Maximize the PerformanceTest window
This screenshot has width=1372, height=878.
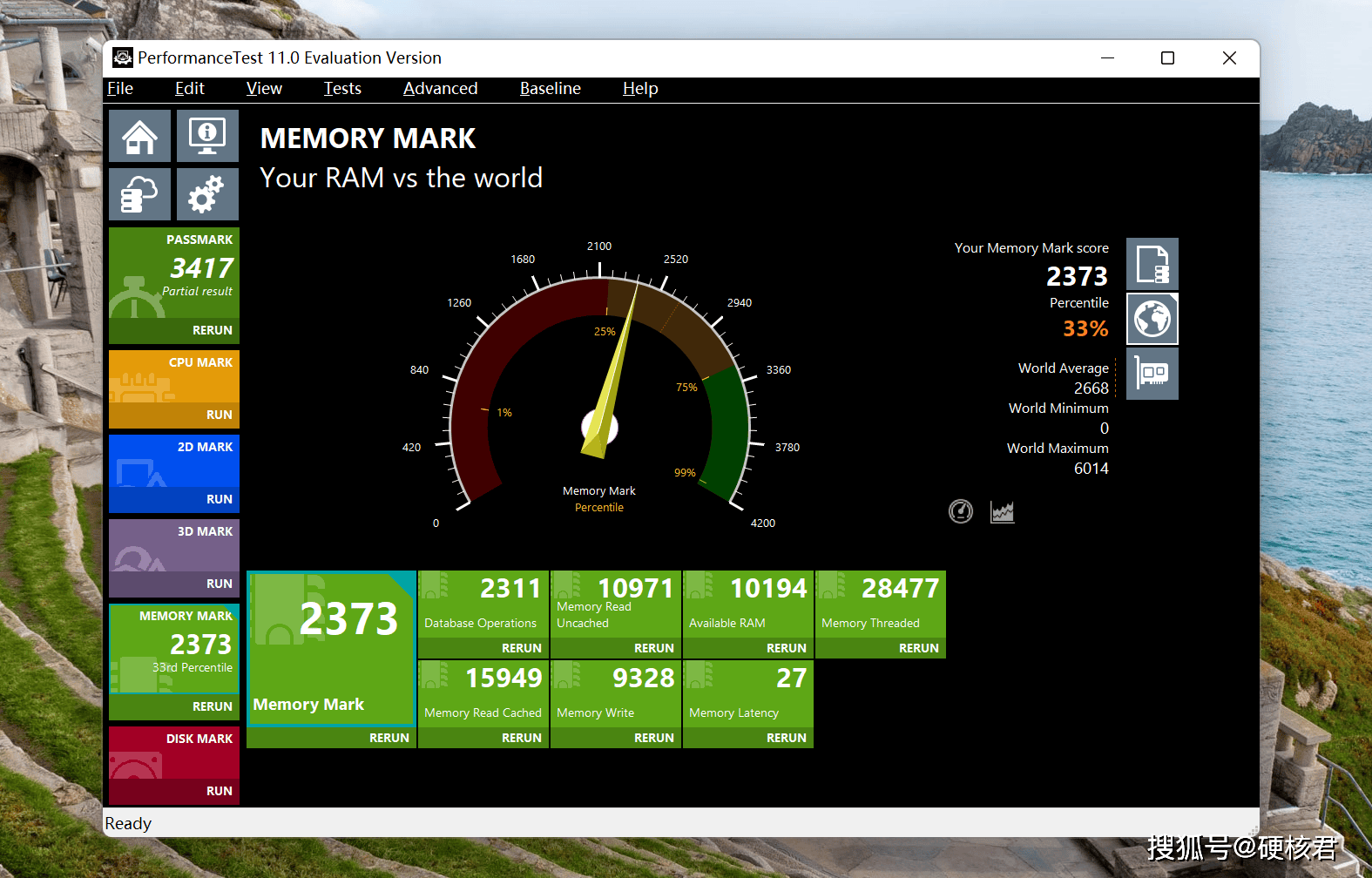coord(1167,57)
